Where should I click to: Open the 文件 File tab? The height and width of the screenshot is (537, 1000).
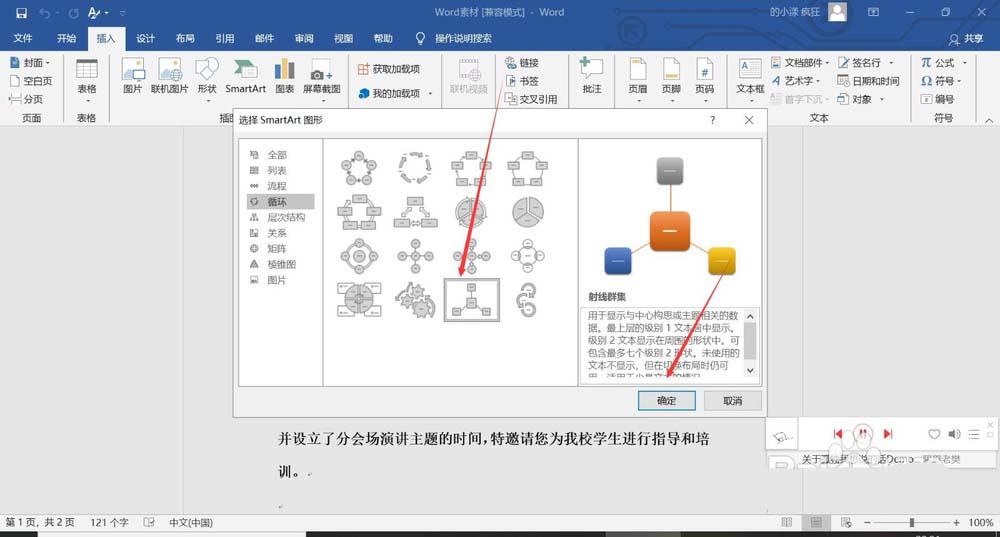(x=23, y=38)
